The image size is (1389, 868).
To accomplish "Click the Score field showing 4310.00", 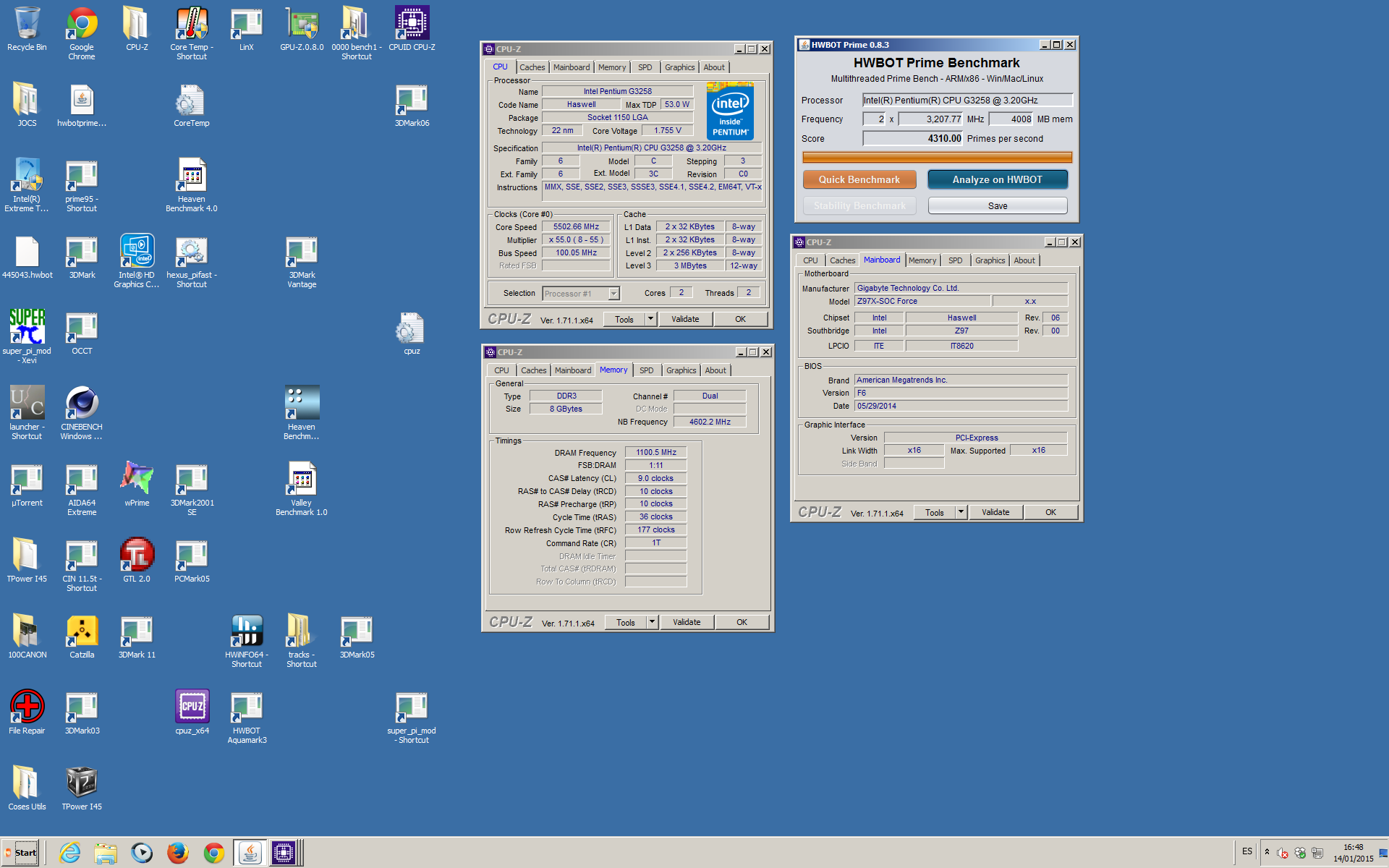I will pyautogui.click(x=912, y=138).
